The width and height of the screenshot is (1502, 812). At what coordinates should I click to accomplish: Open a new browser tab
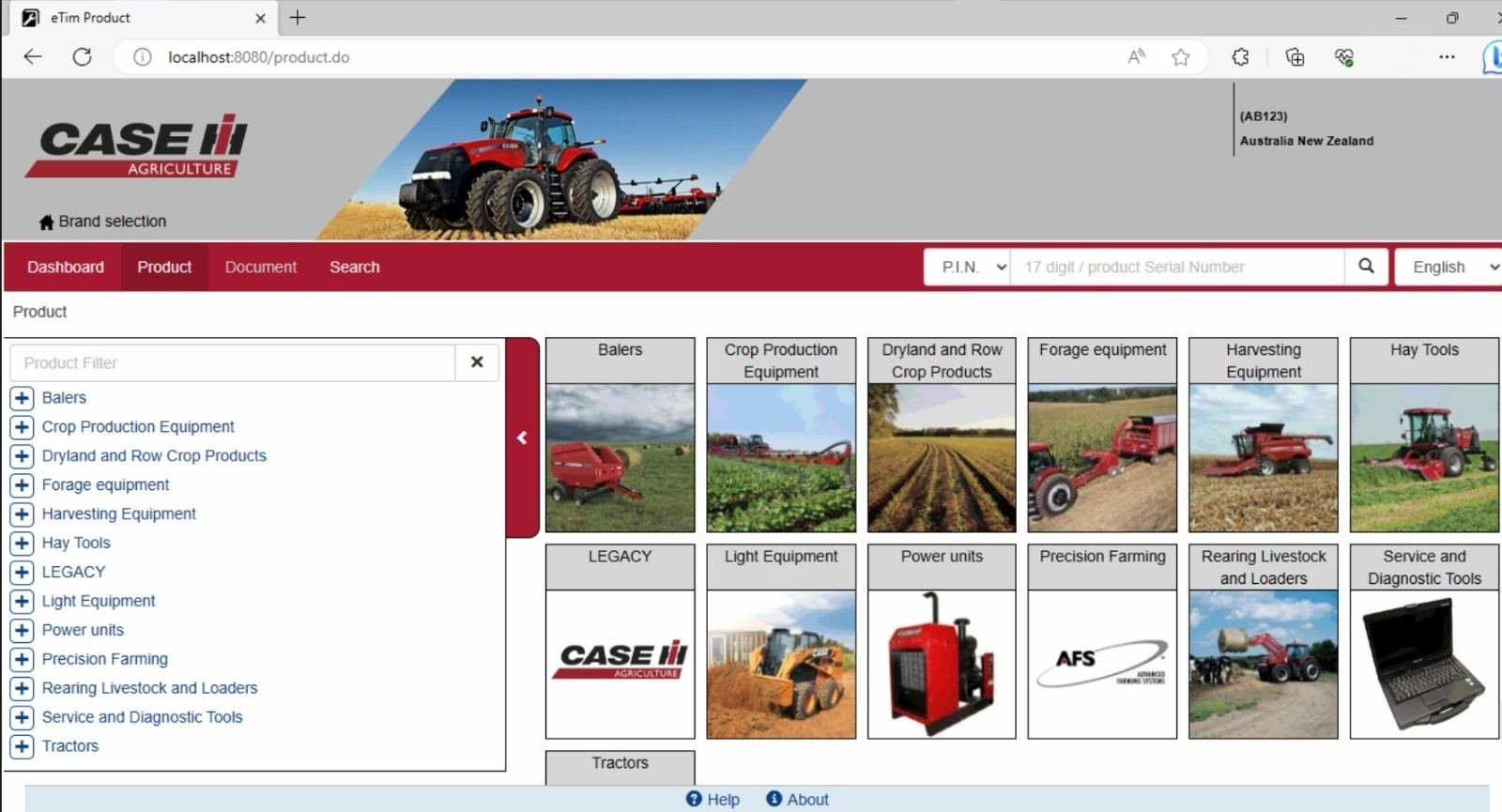(298, 18)
